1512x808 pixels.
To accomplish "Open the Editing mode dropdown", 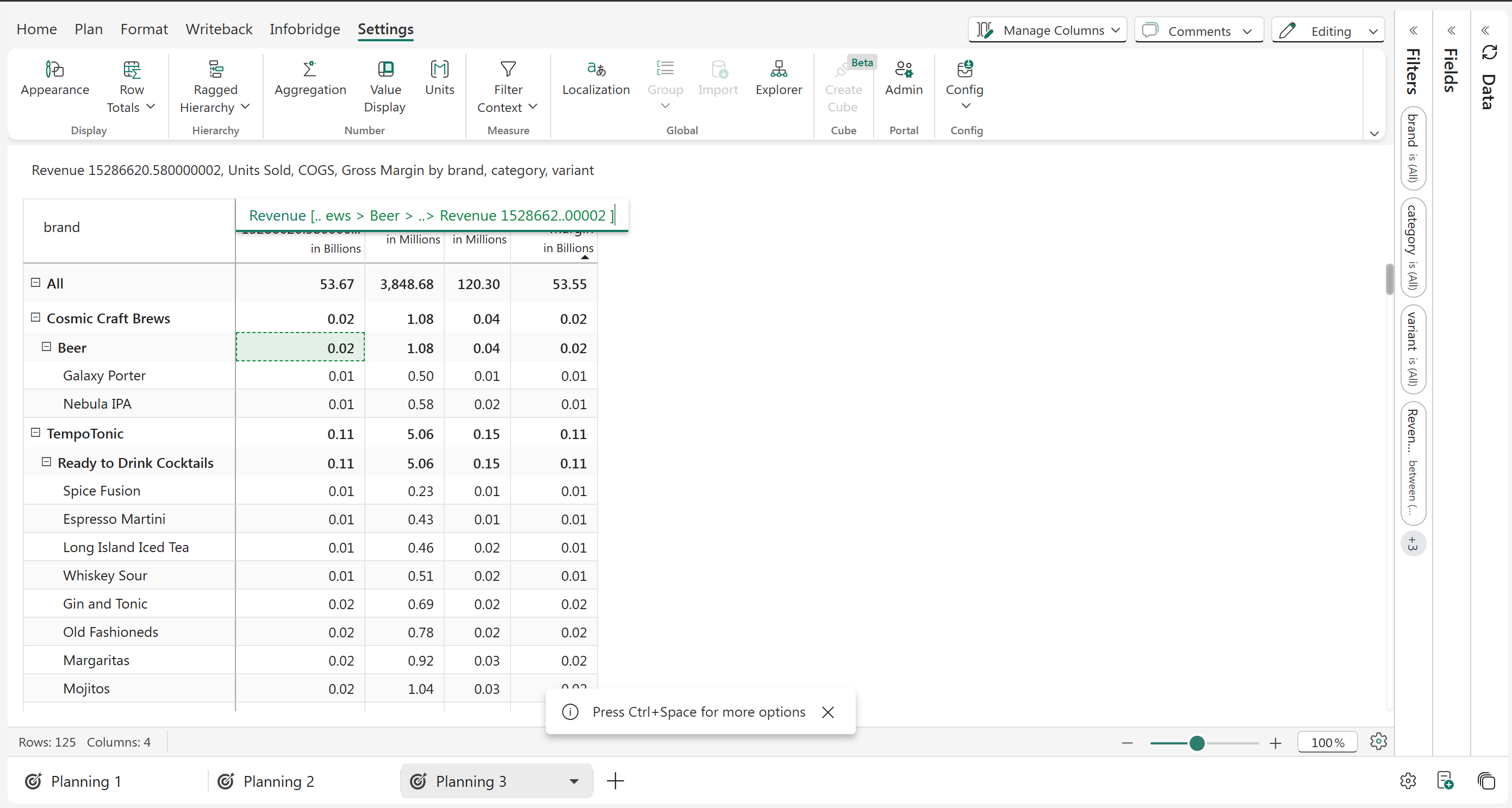I will pos(1328,30).
